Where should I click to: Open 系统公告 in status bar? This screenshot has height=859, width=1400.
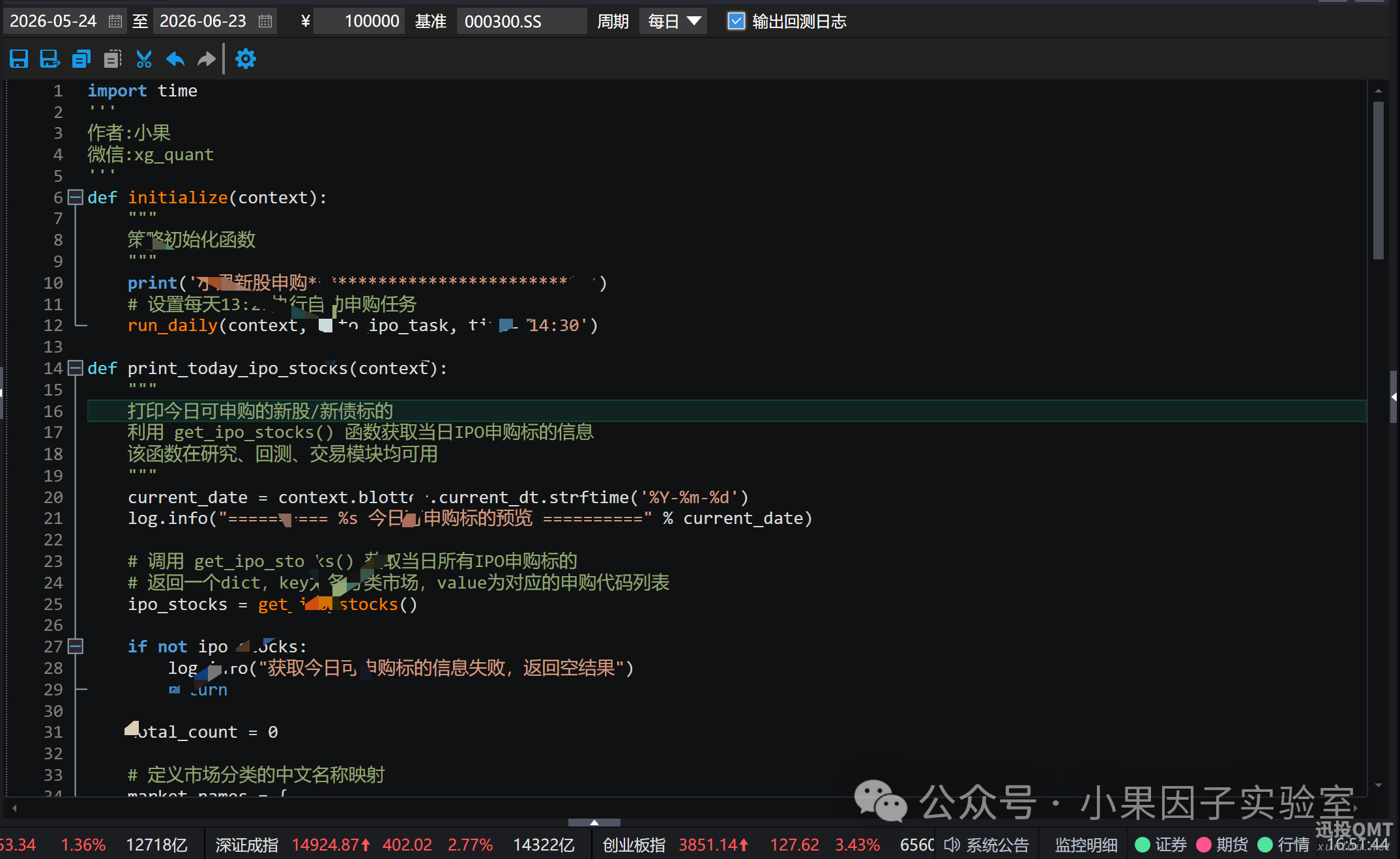[x=997, y=845]
